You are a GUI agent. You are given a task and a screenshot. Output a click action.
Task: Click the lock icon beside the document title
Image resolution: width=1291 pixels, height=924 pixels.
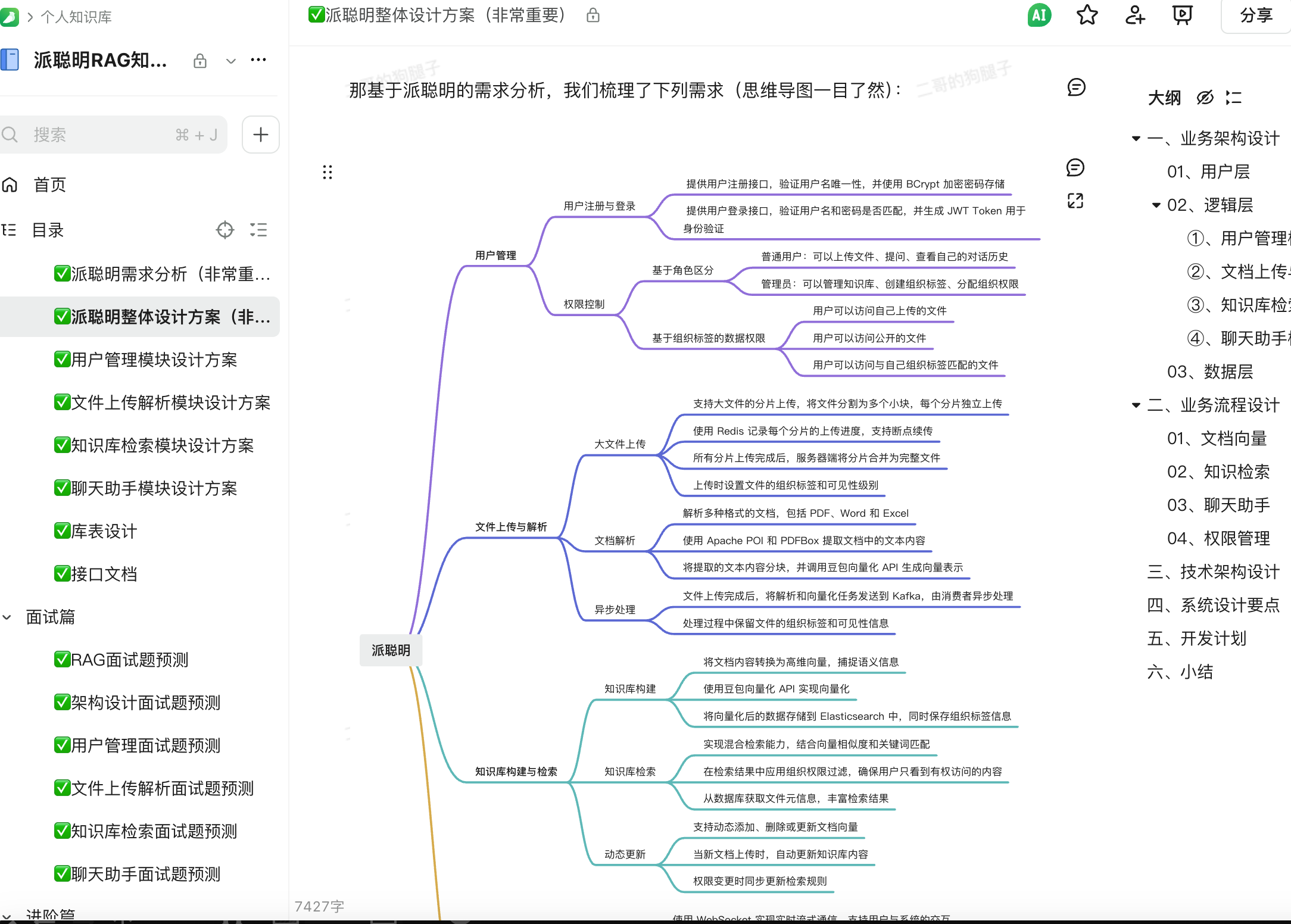[593, 15]
